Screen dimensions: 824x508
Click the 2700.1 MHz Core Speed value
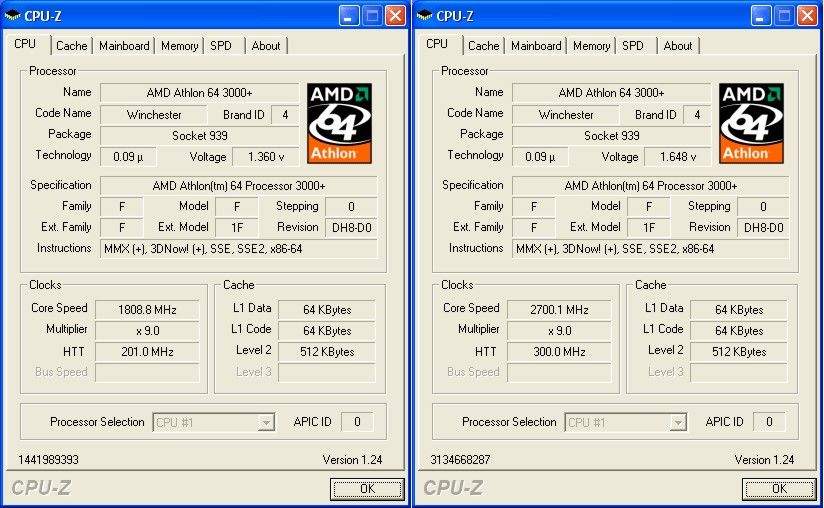click(x=559, y=310)
